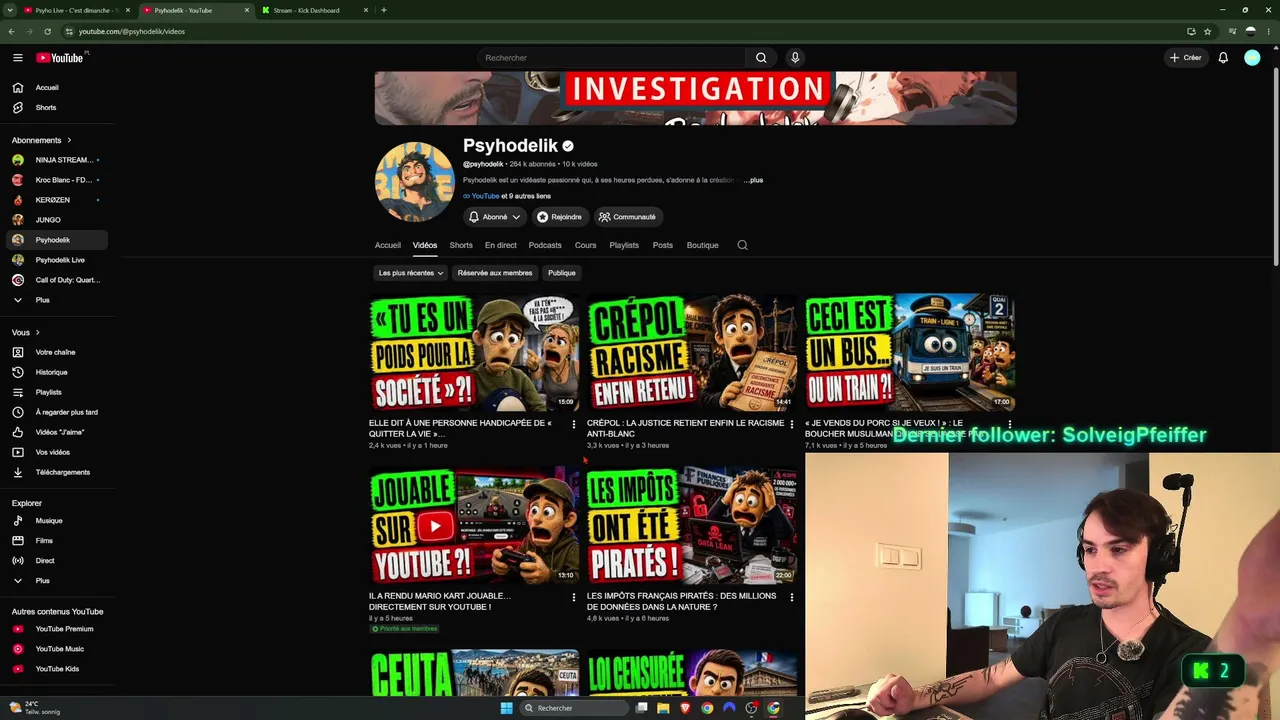Viewport: 1280px width, 720px height.
Task: Open Votre chaîne in the sidebar
Action: (57, 352)
